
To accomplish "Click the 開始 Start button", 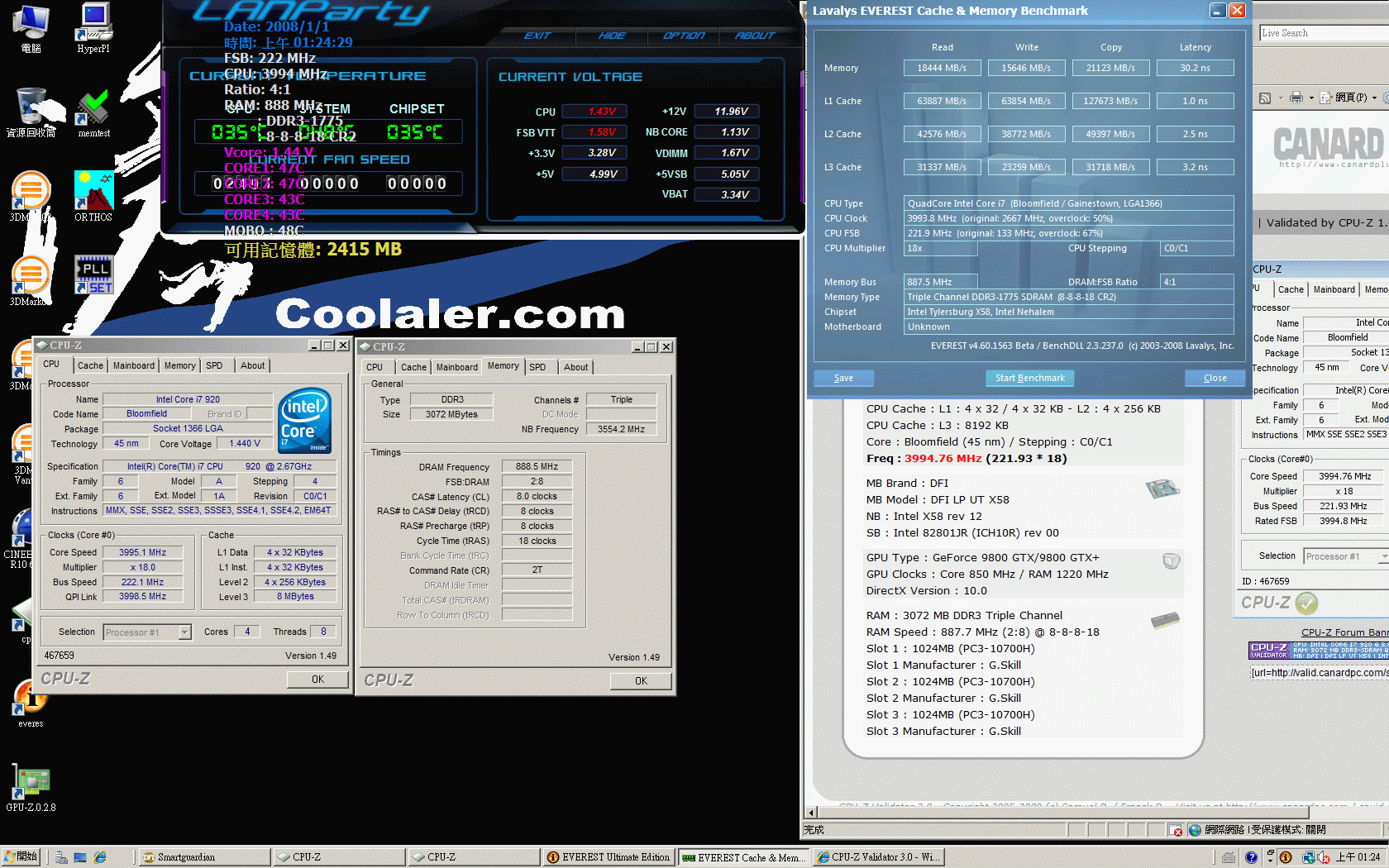I will [x=21, y=857].
